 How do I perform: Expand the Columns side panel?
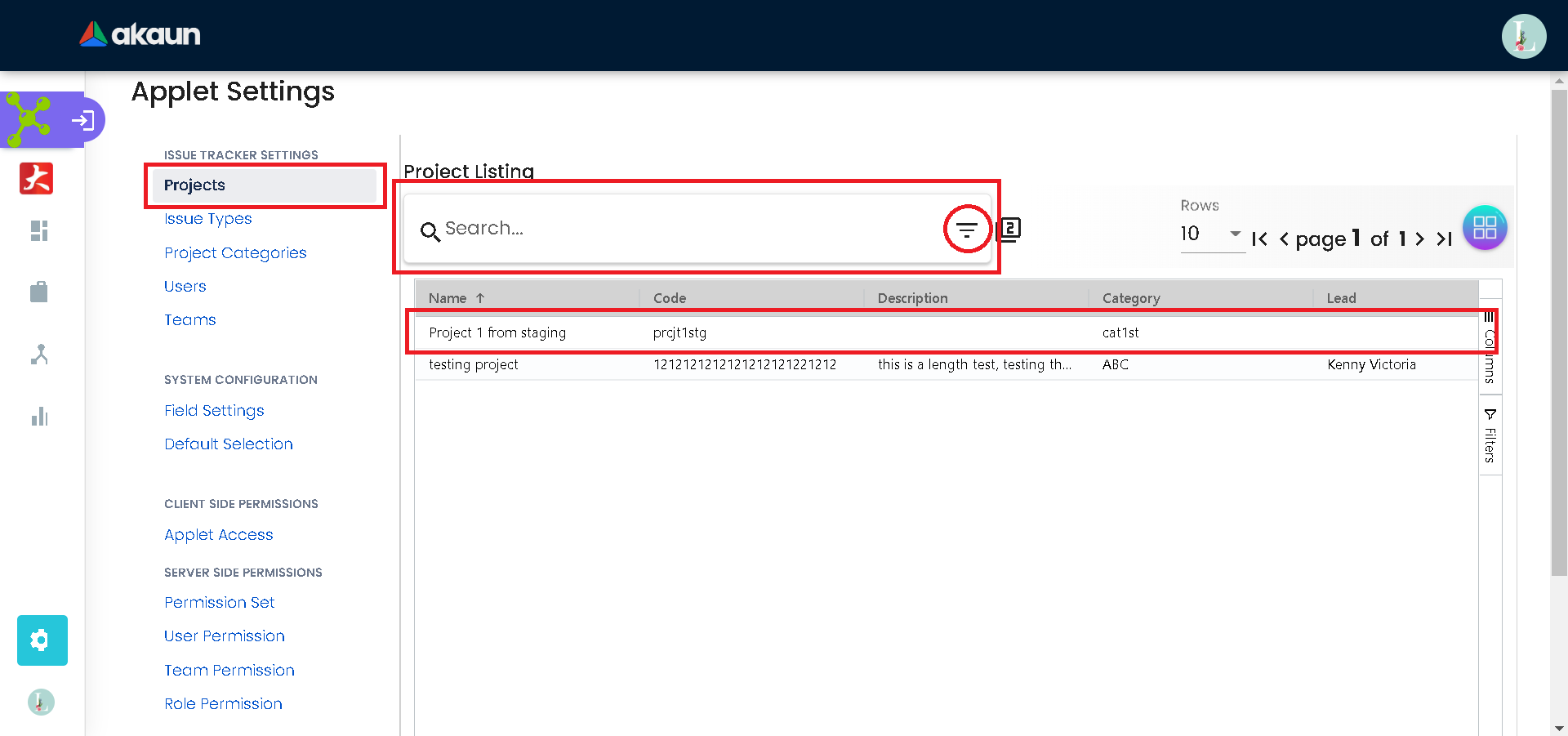point(1490,347)
